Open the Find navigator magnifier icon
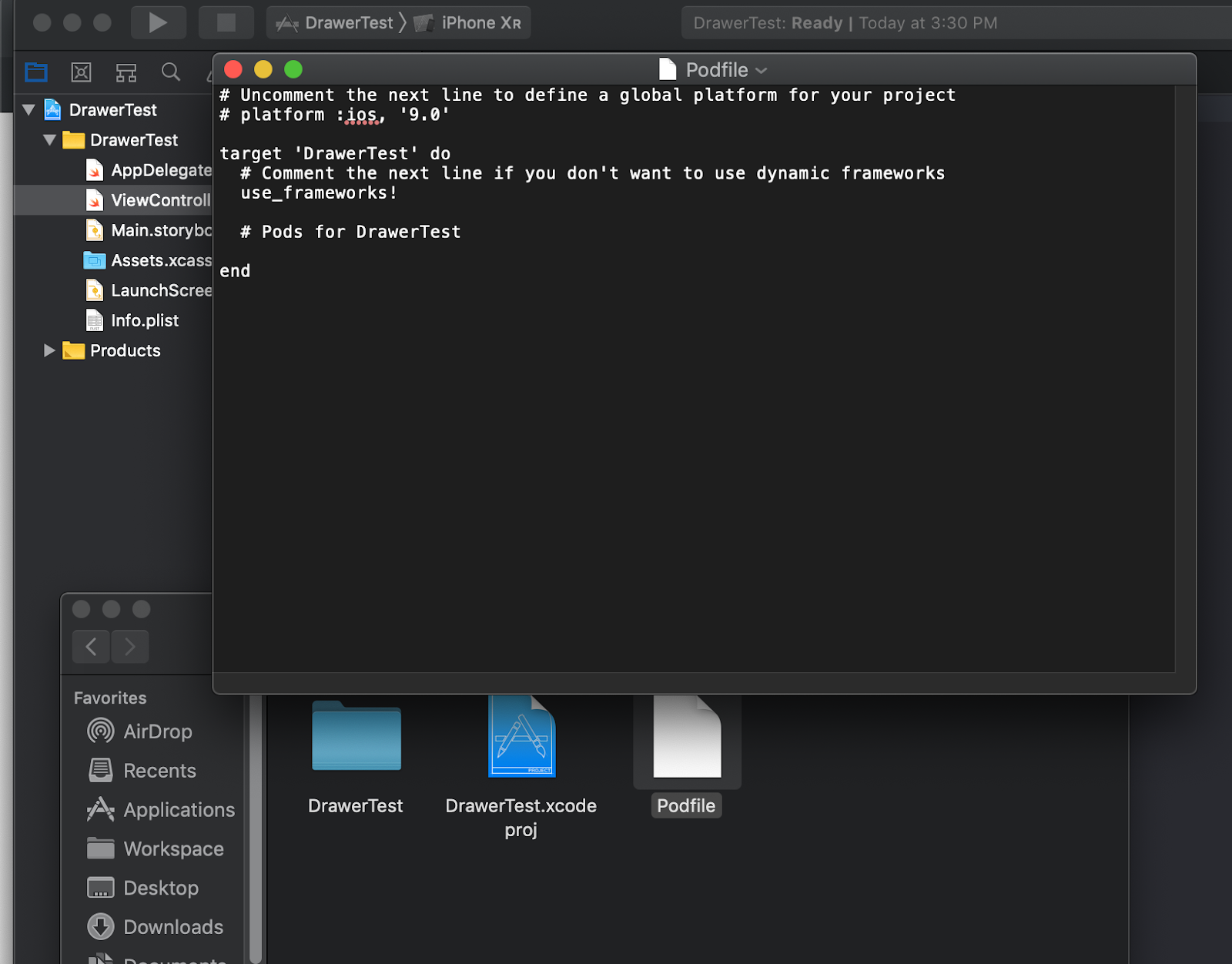This screenshot has height=964, width=1232. tap(171, 72)
